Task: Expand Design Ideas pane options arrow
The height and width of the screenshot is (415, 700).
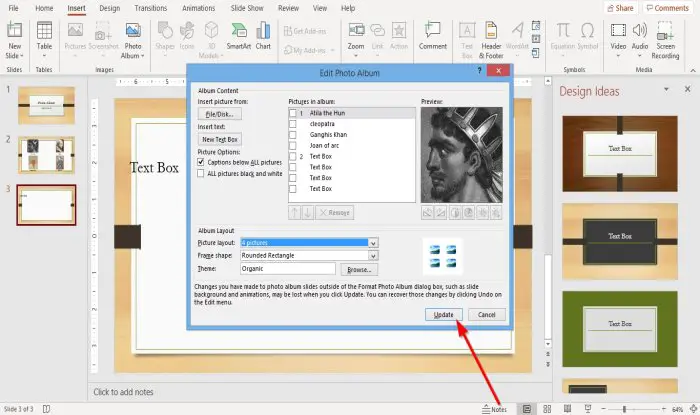Action: click(666, 89)
